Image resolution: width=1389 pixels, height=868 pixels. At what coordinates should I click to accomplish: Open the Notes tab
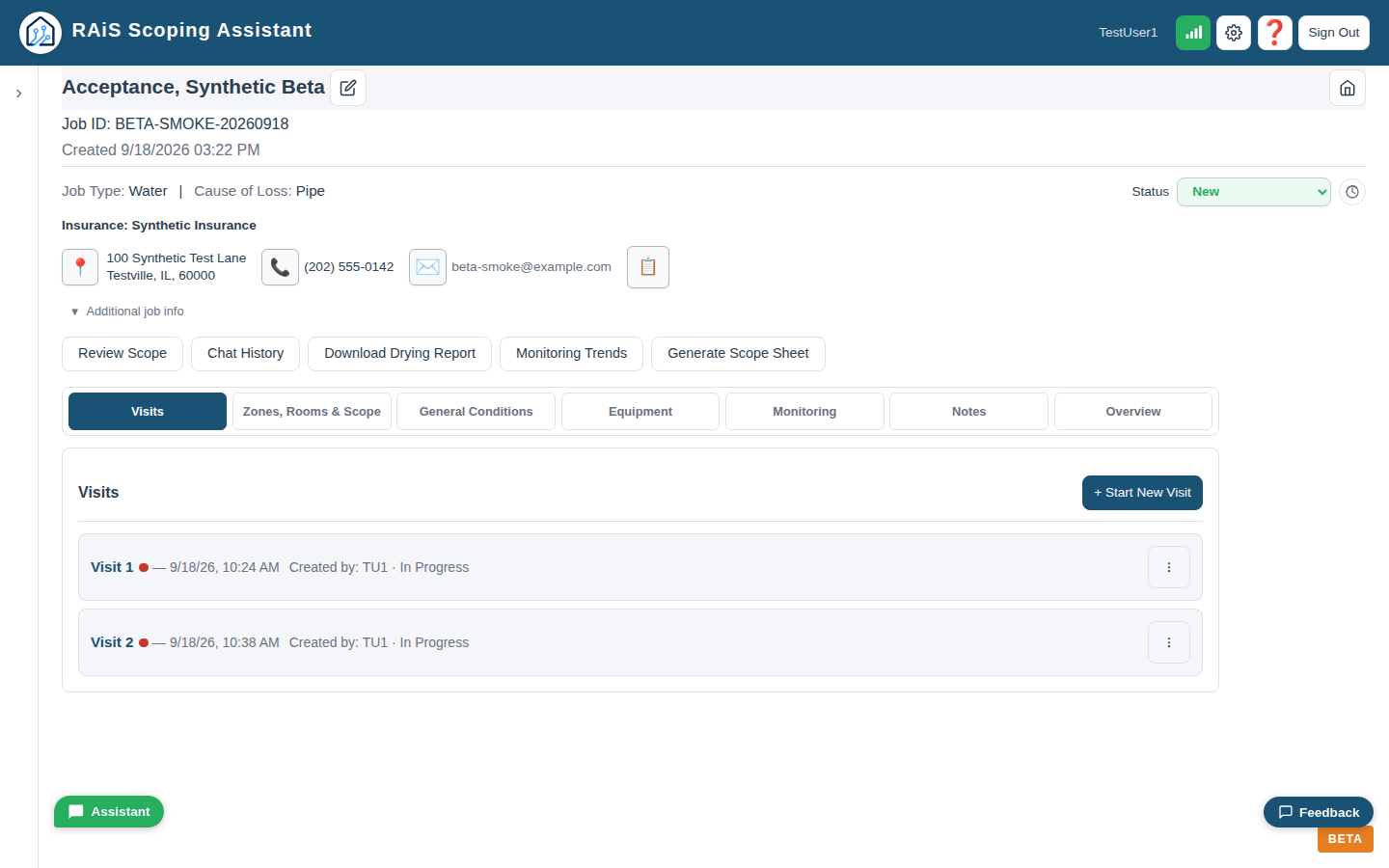pos(969,412)
